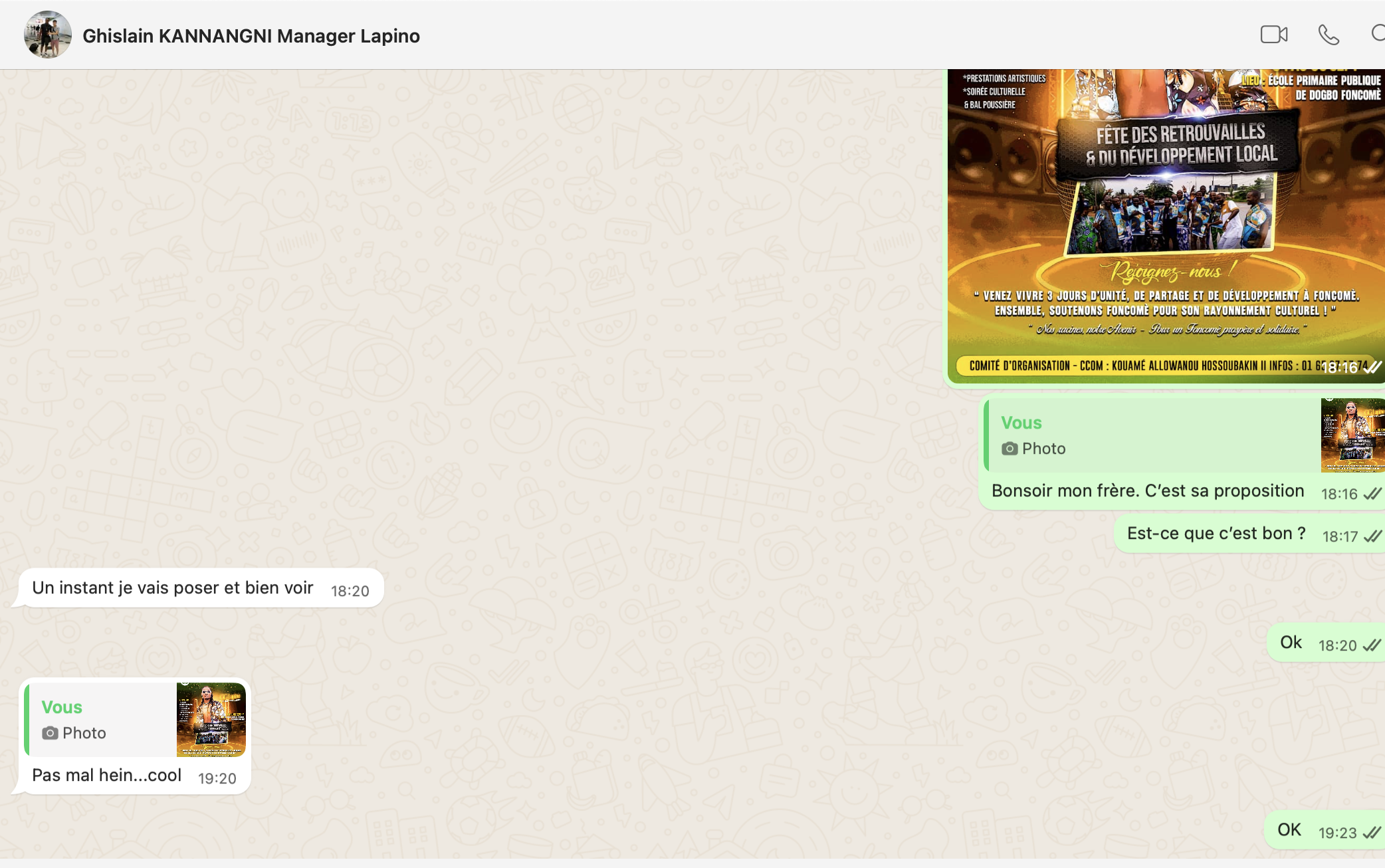Start a voice call via phone icon
Viewport: 1385px width, 868px height.
[x=1328, y=35]
